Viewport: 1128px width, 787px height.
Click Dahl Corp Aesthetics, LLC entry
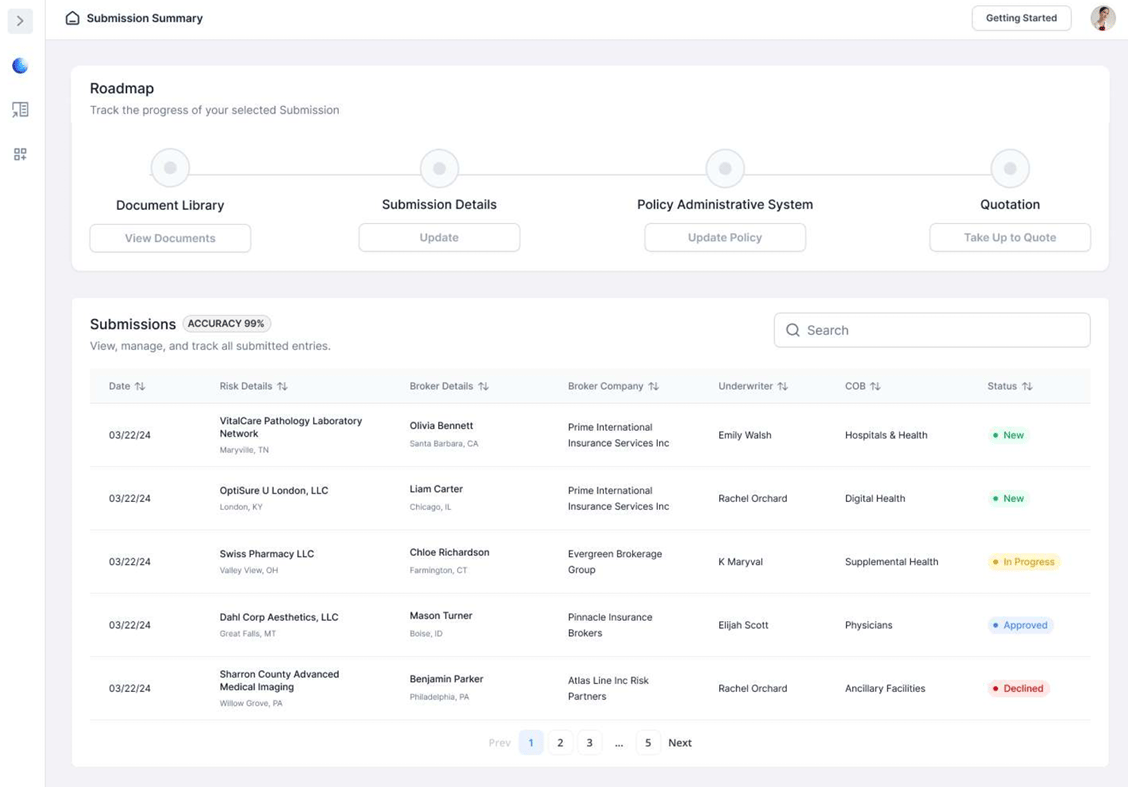278,617
